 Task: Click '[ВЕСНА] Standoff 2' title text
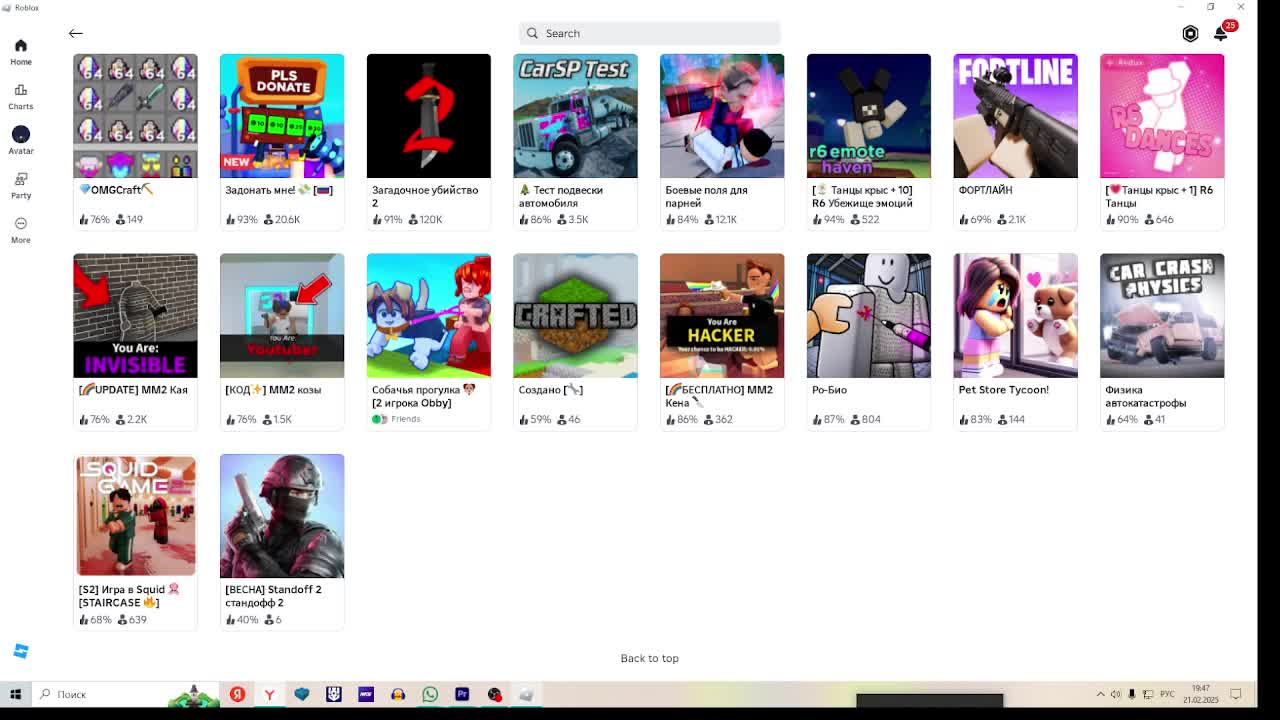click(273, 596)
